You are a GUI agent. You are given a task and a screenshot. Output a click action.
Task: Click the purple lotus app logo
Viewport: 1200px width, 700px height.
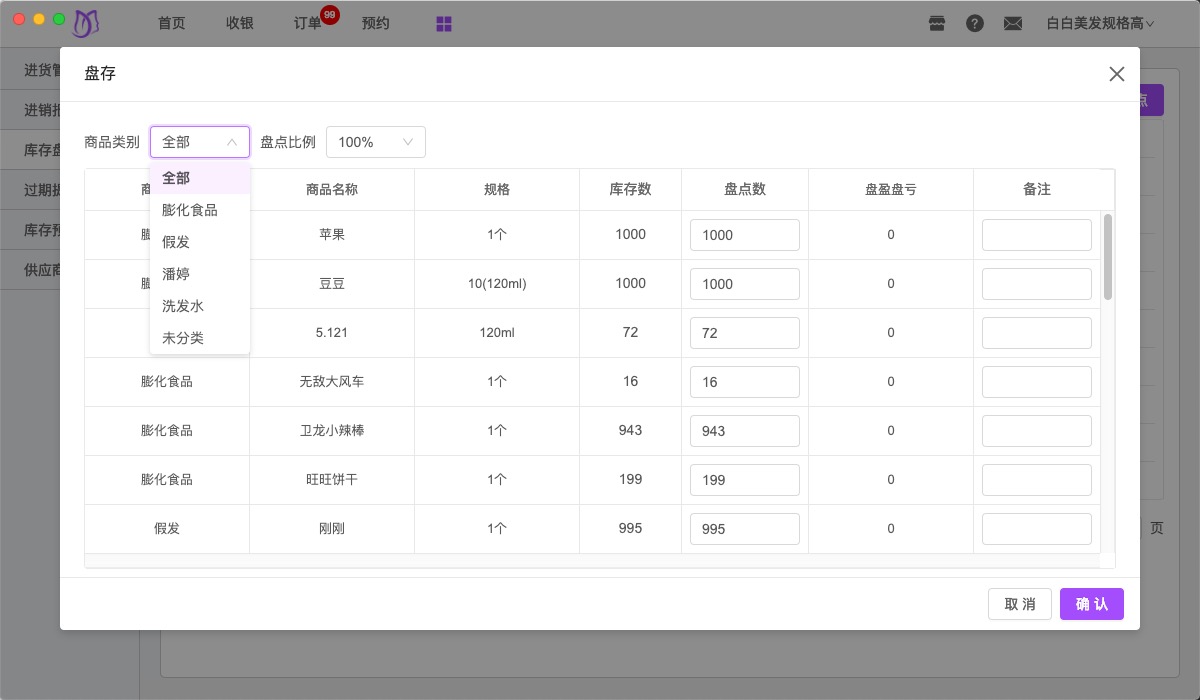point(88,22)
